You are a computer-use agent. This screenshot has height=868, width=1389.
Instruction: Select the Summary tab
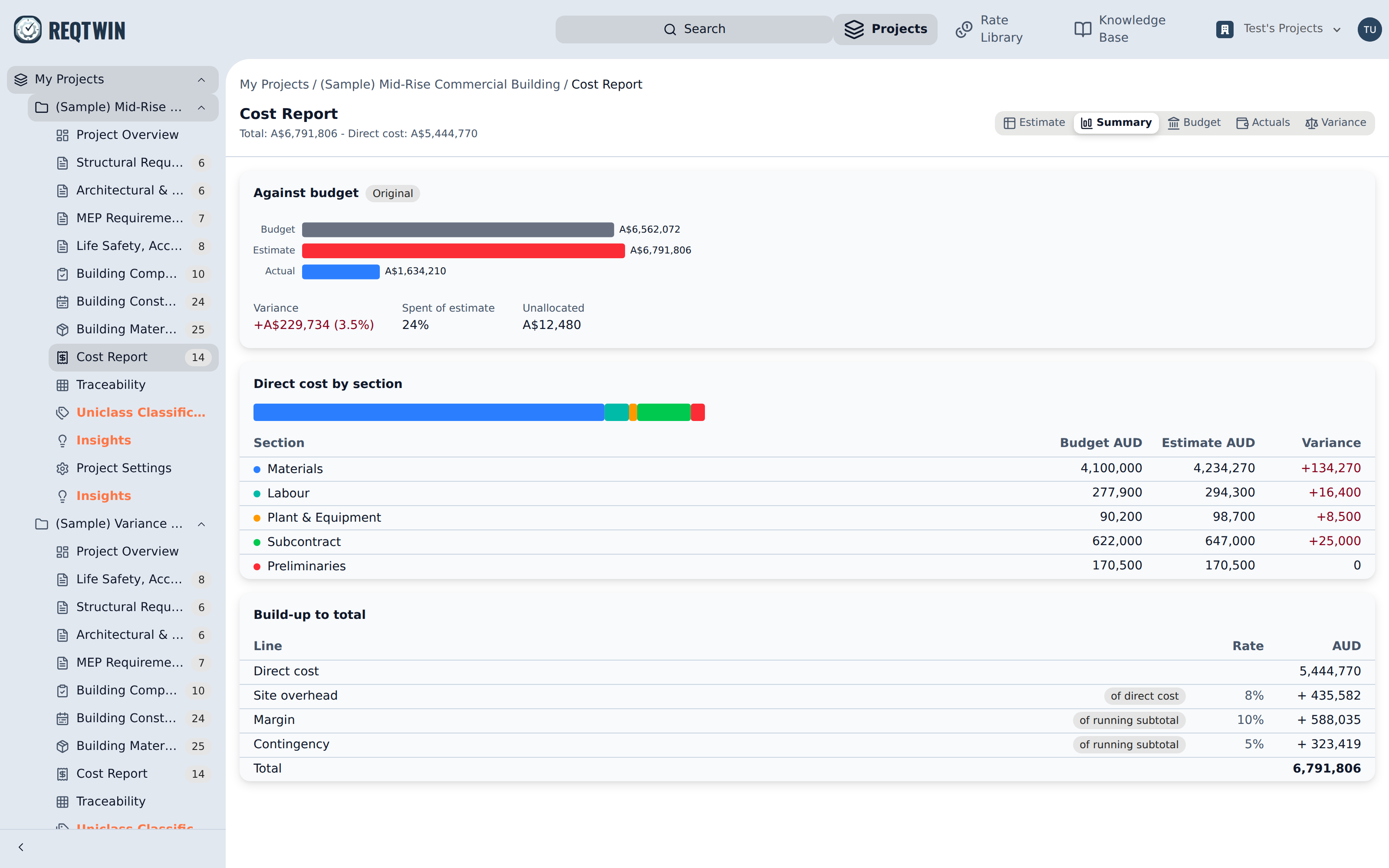[1116, 123]
